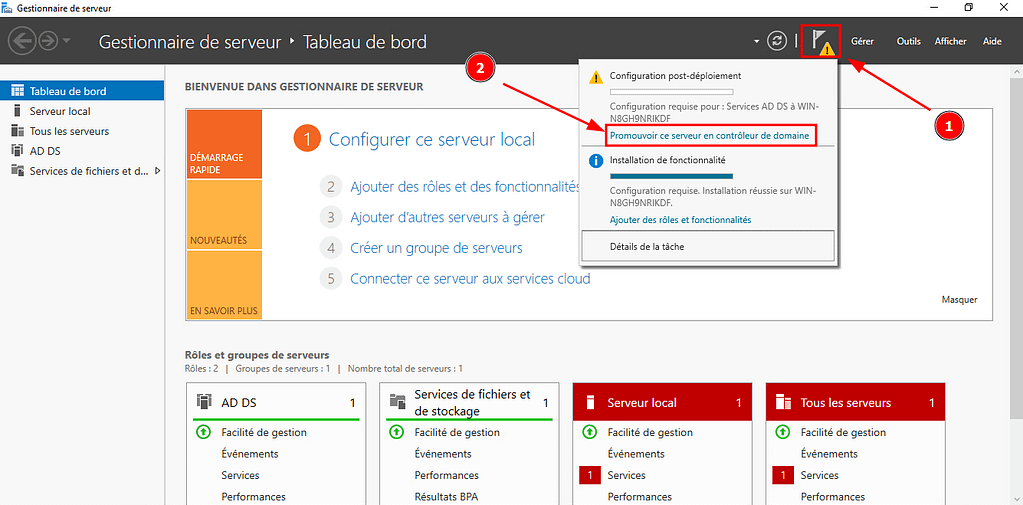This screenshot has width=1023, height=505.
Task: Open the Gérer menu
Action: (x=862, y=42)
